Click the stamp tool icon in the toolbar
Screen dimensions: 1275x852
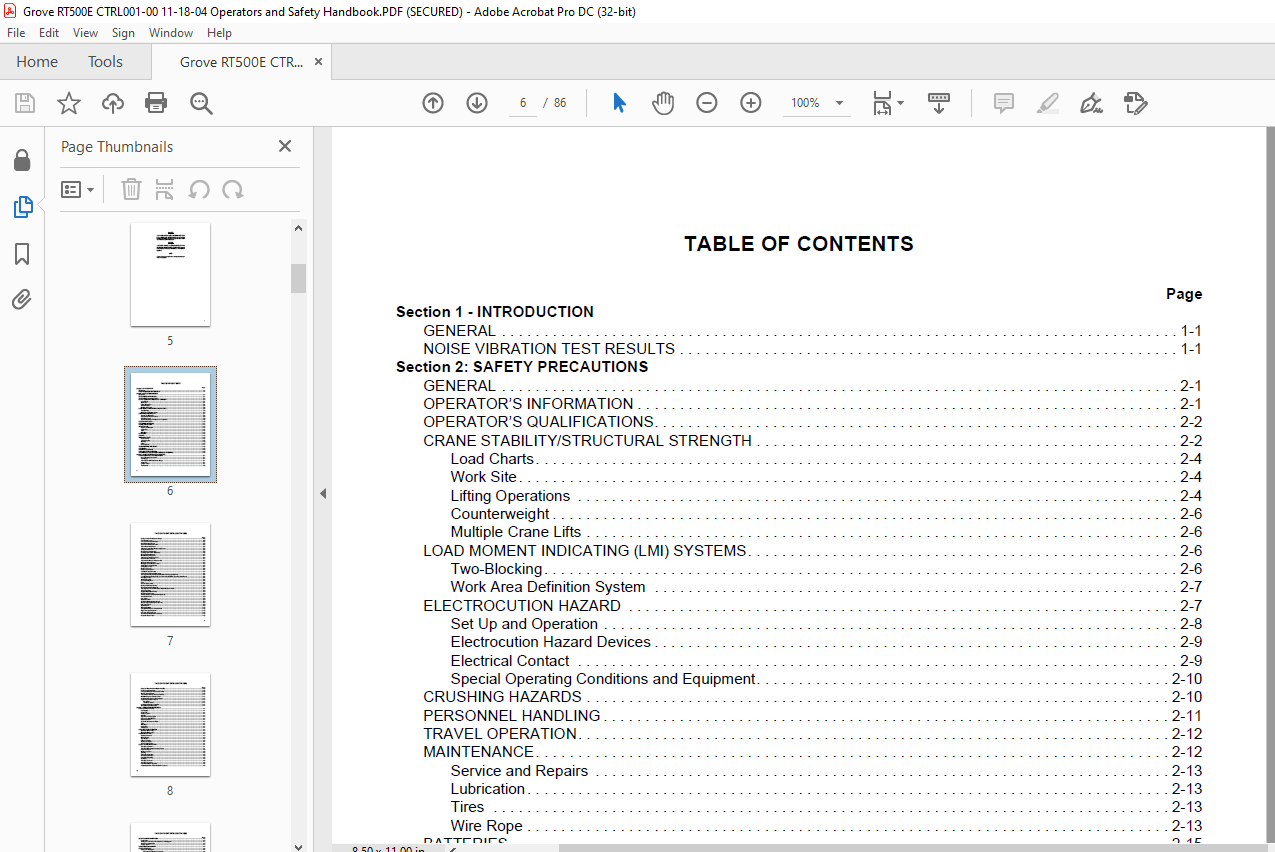(x=1135, y=103)
